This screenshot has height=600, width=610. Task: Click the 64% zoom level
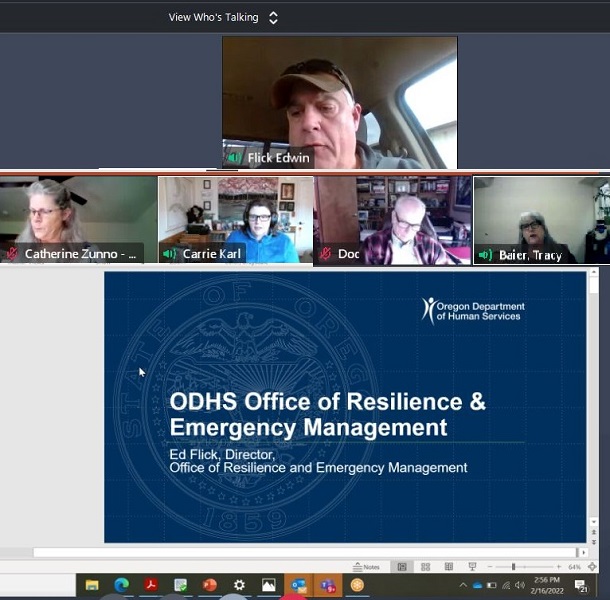574,567
